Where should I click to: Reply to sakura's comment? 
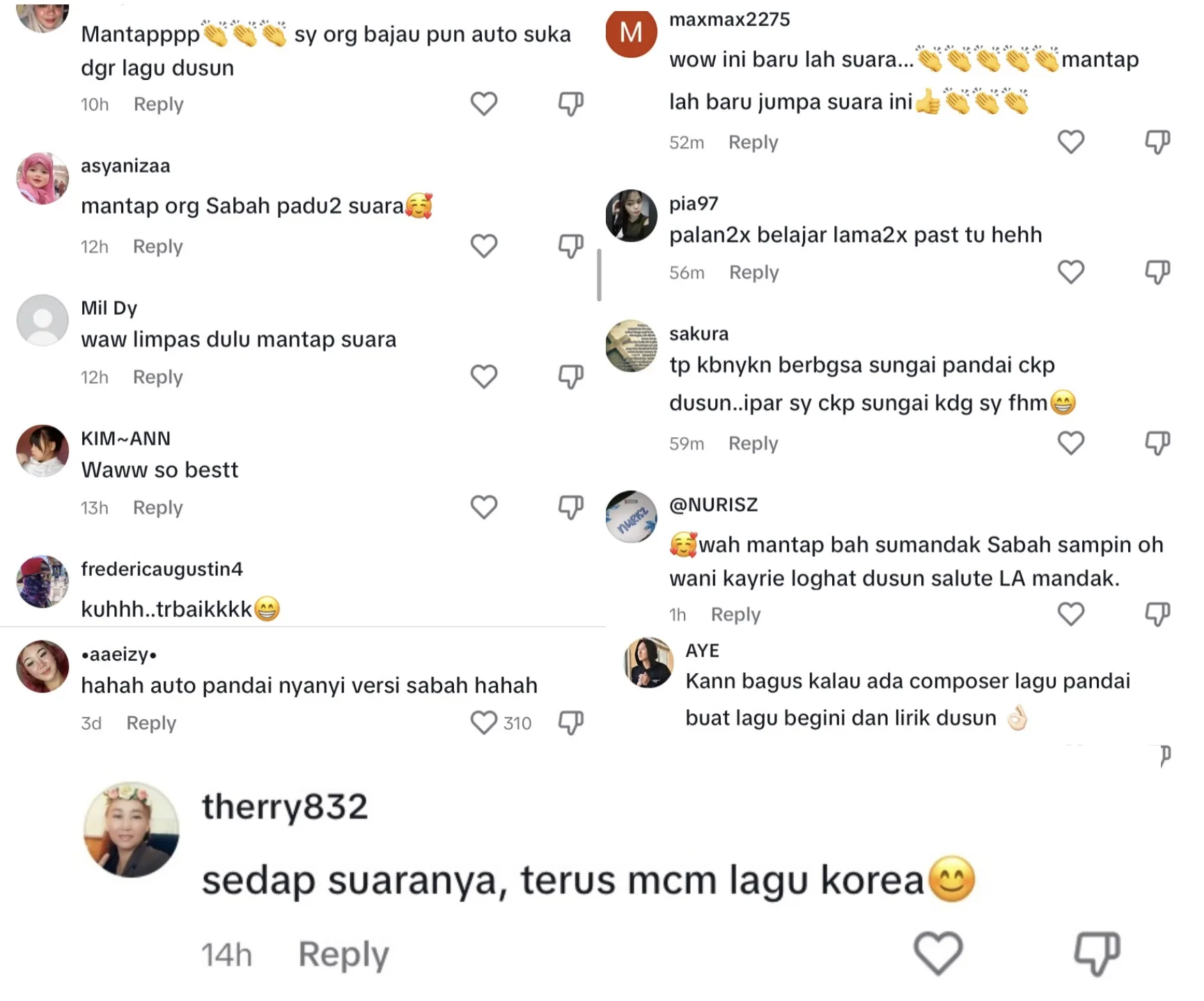click(753, 443)
